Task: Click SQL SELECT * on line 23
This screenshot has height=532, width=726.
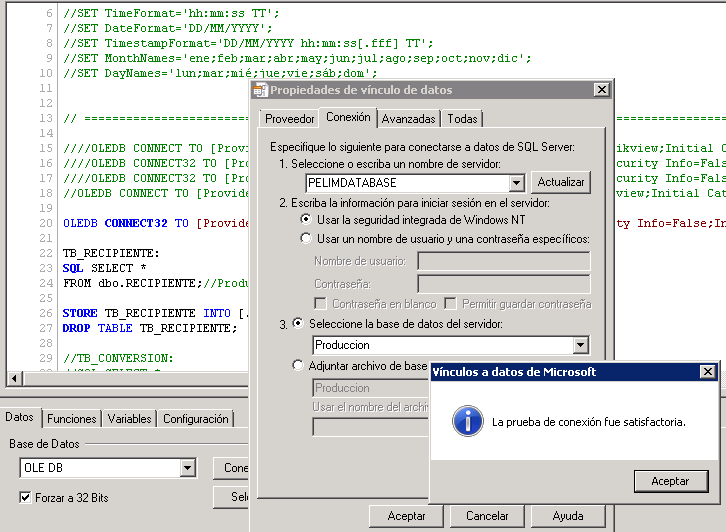Action: 105,268
